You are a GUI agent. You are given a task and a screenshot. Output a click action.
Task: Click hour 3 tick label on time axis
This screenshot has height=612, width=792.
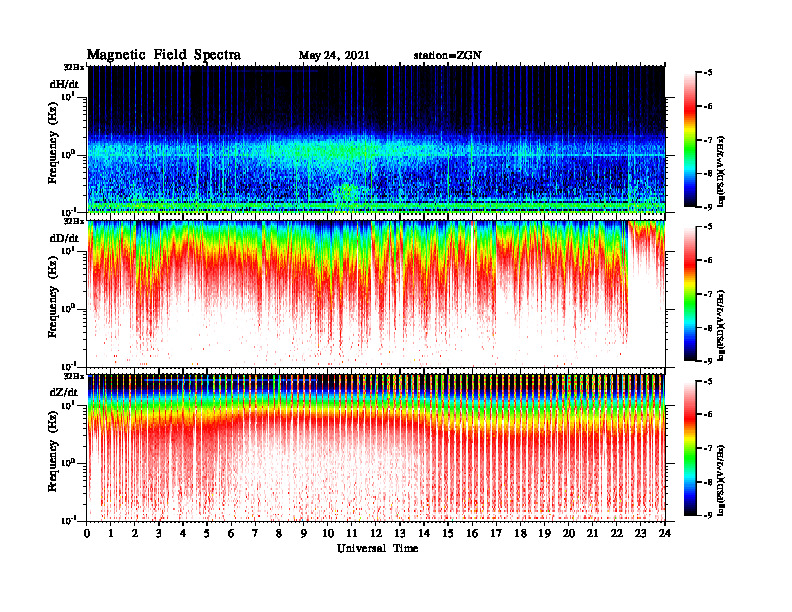pos(159,534)
